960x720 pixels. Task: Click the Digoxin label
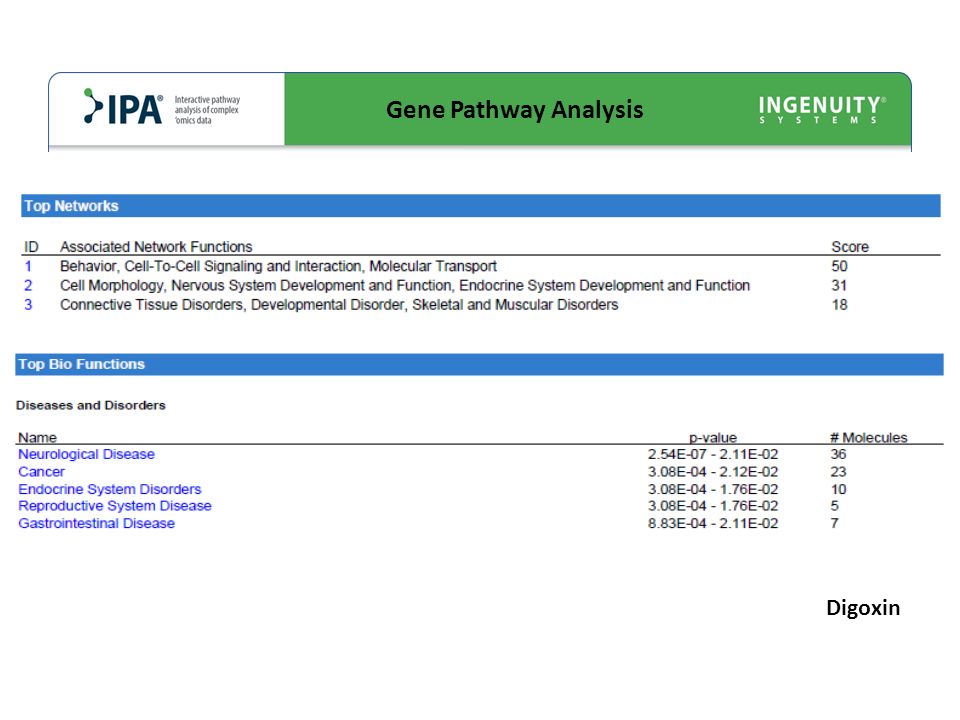863,608
